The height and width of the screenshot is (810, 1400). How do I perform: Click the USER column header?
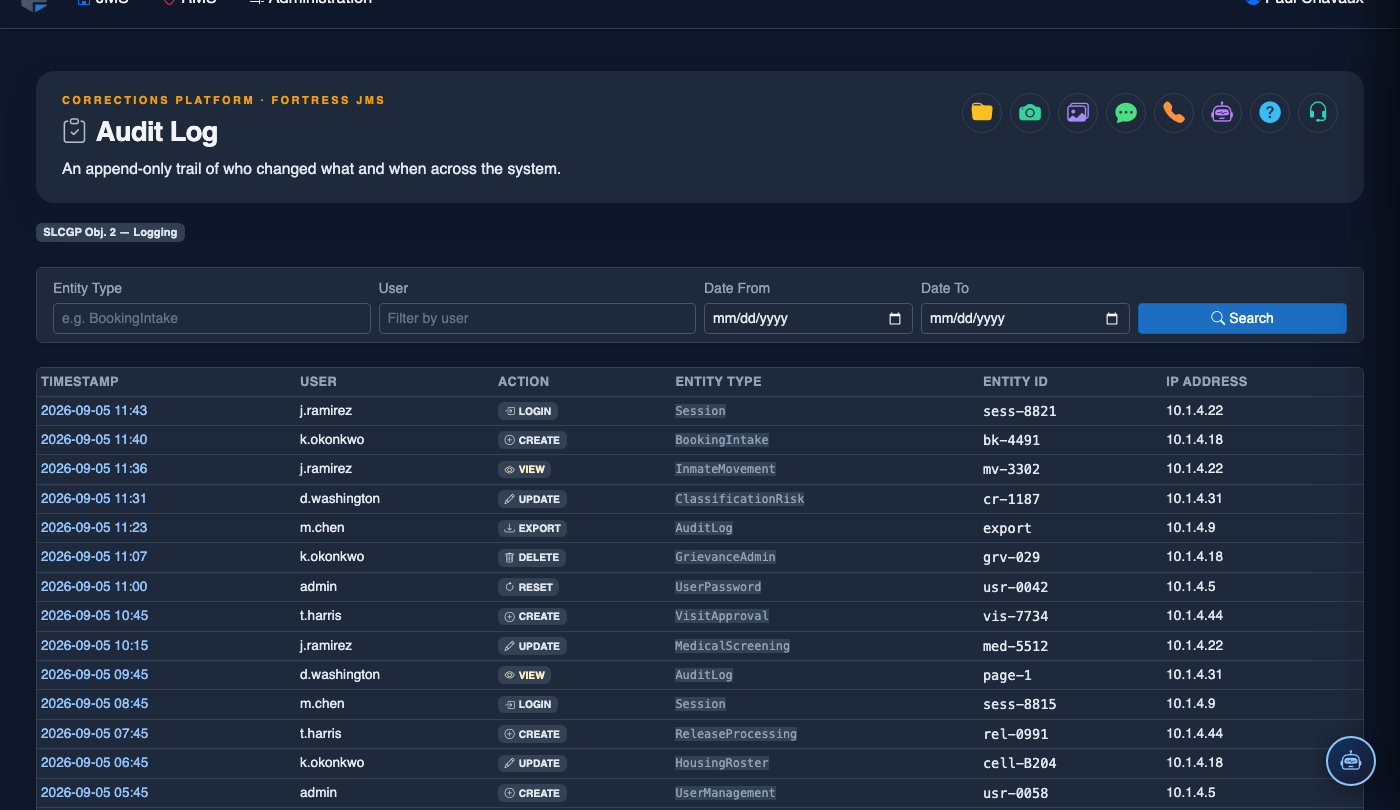(x=318, y=381)
